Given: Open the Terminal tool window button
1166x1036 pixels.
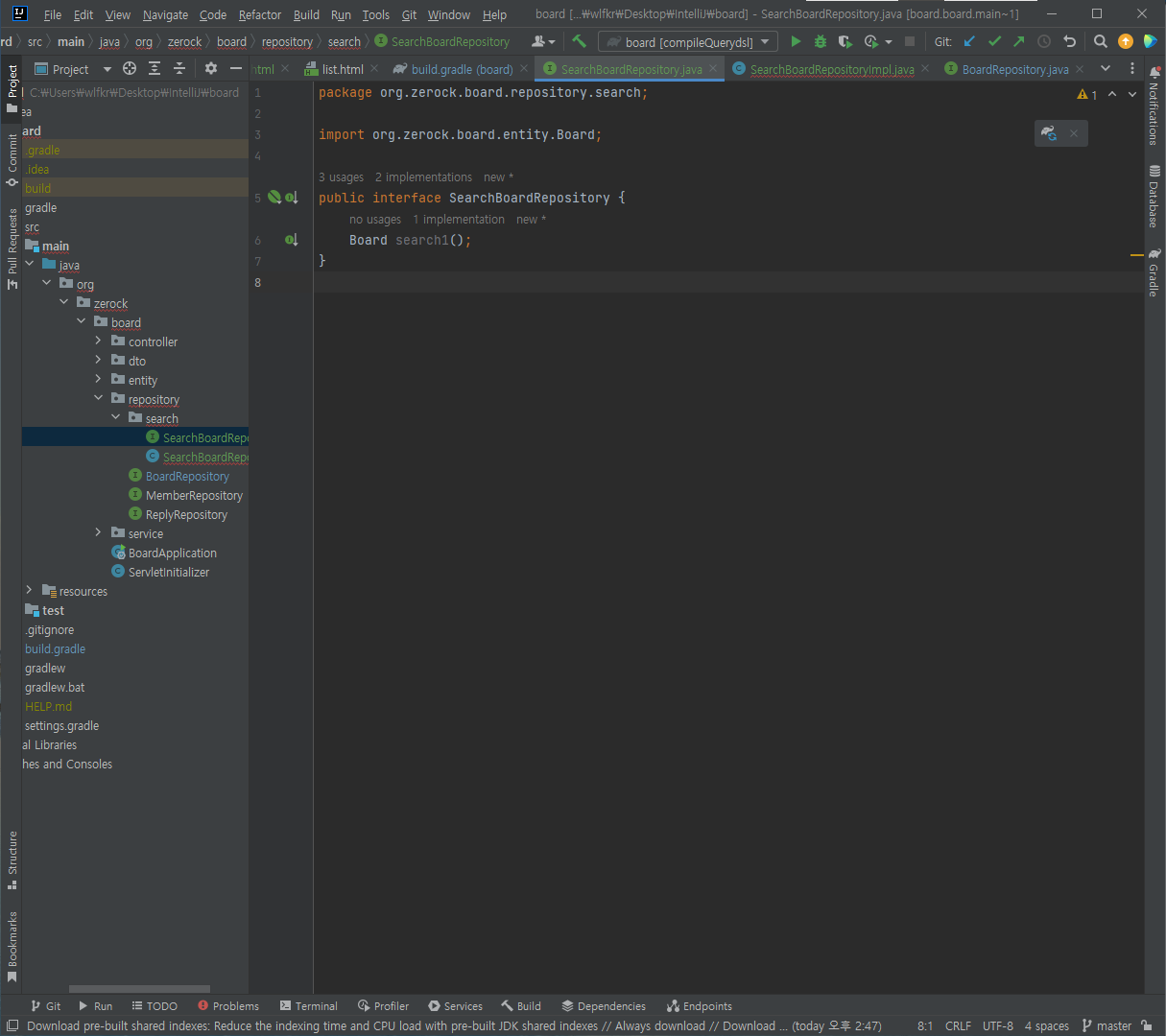Looking at the screenshot, I should (x=309, y=1005).
